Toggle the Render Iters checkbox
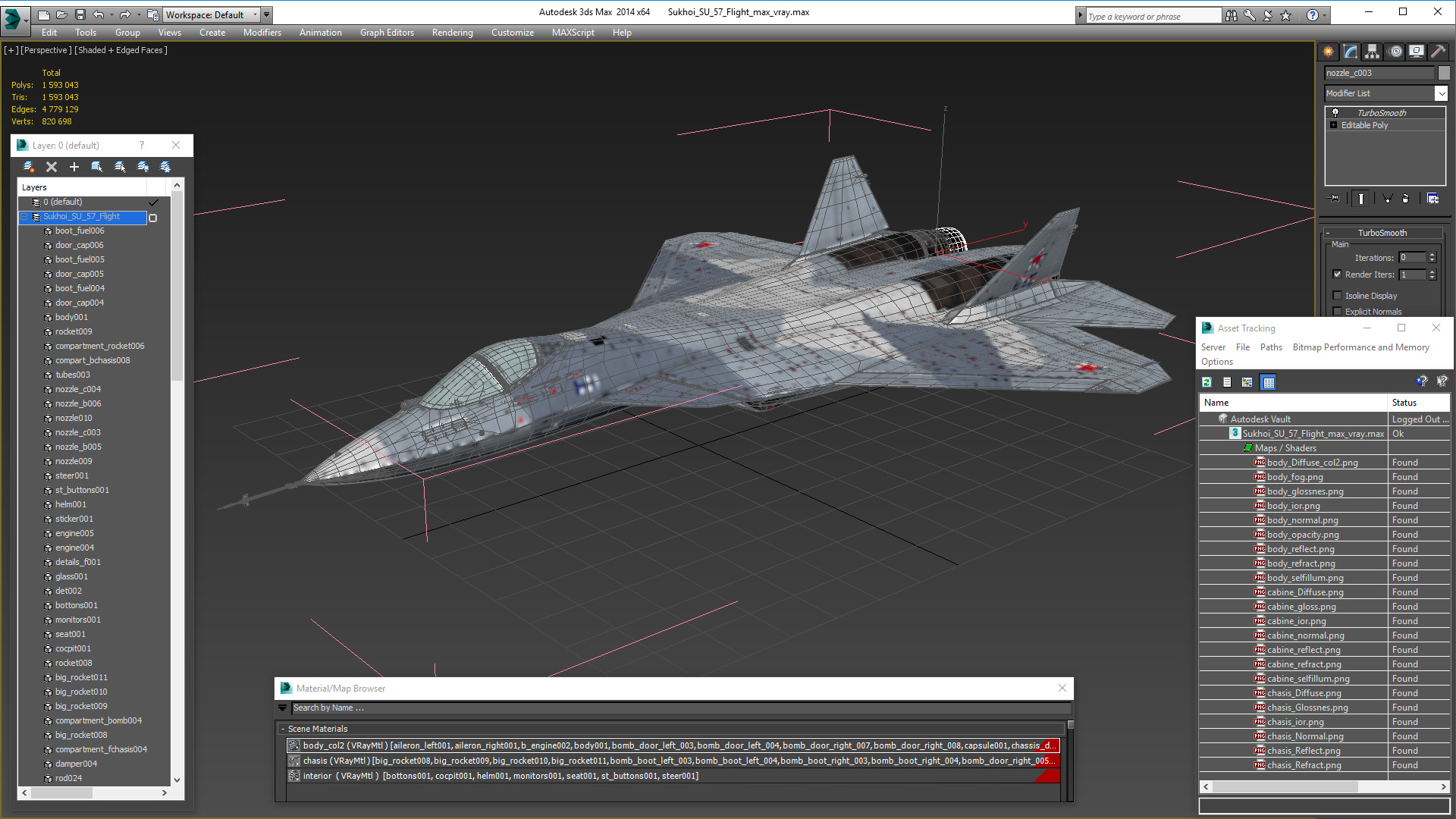Screen dimensions: 1456x819 [1337, 275]
